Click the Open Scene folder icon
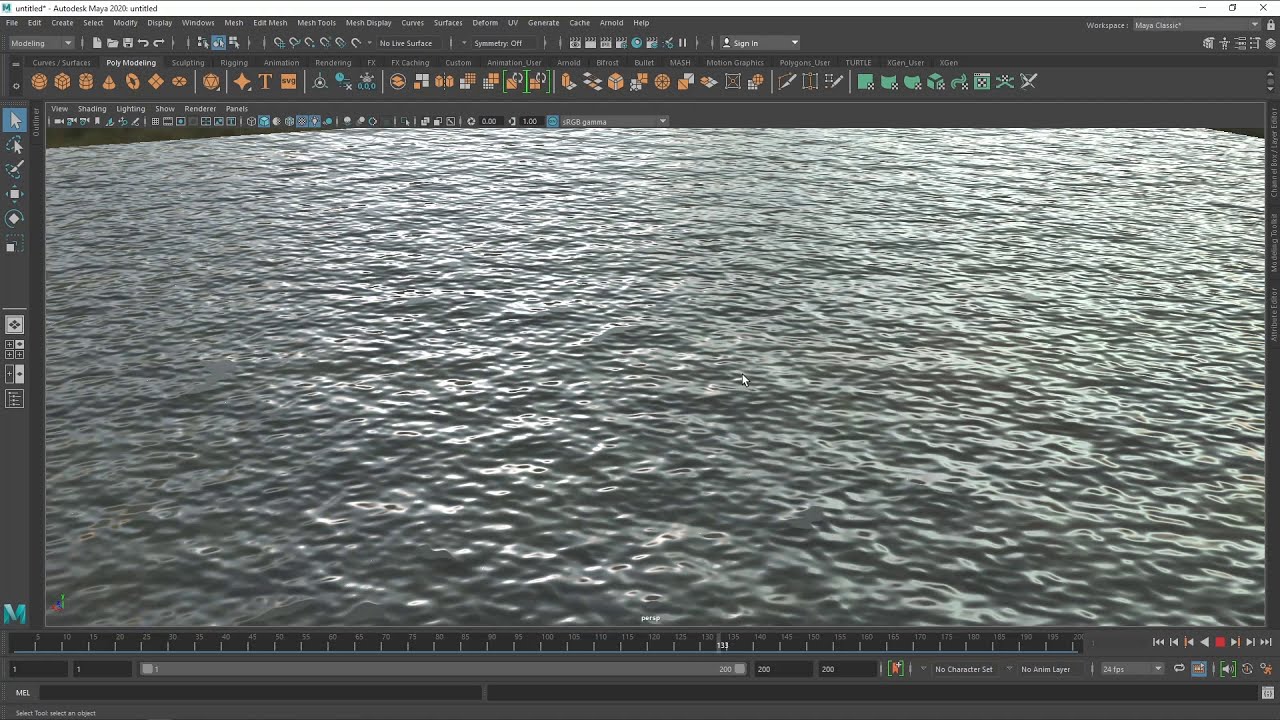Viewport: 1280px width, 720px height. [x=112, y=43]
